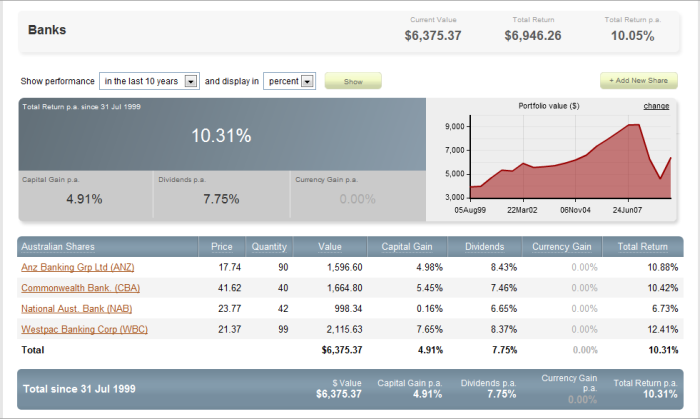Open the performance period dropdown
Screen dimensions: 700x419
click(x=149, y=81)
